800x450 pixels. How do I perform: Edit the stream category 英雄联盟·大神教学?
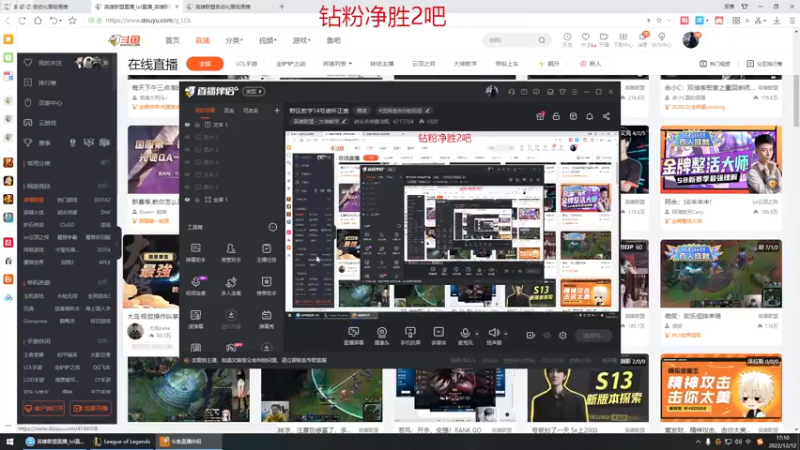pyautogui.click(x=319, y=121)
